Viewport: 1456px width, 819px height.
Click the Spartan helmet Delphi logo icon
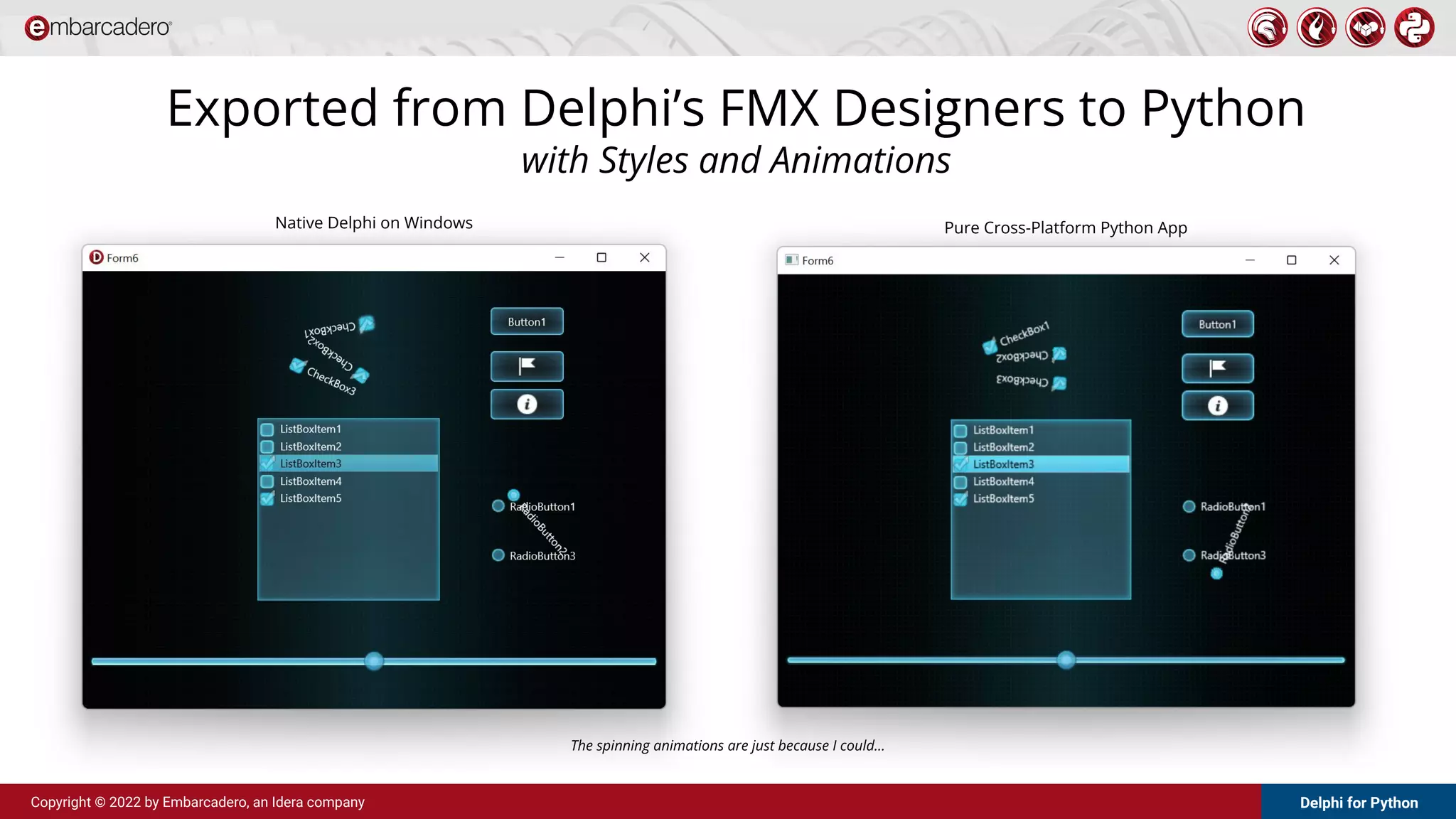[x=1267, y=28]
